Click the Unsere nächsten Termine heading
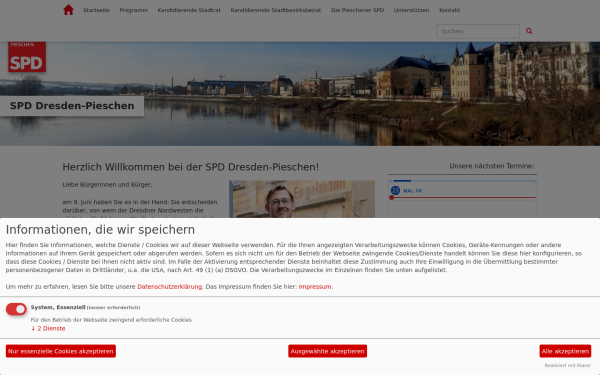The height and width of the screenshot is (375, 600). point(492,166)
